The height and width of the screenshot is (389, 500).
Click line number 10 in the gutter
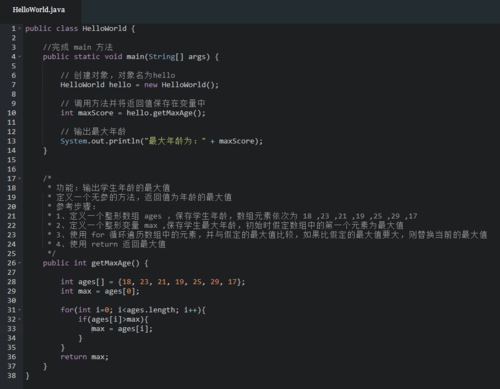12,113
